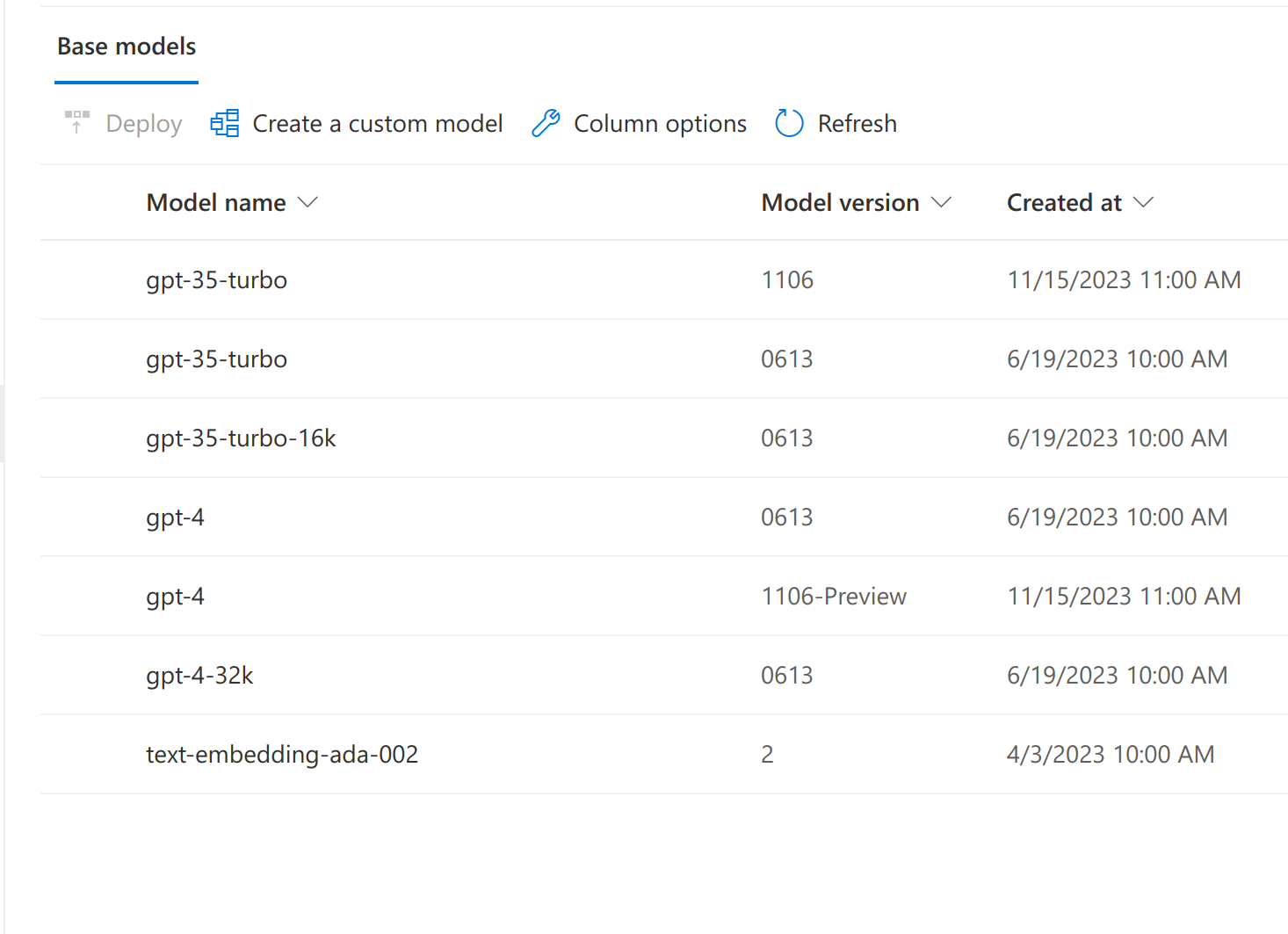Select gpt-35-turbo in the 1106 row
This screenshot has height=934, width=1288.
click(x=217, y=280)
